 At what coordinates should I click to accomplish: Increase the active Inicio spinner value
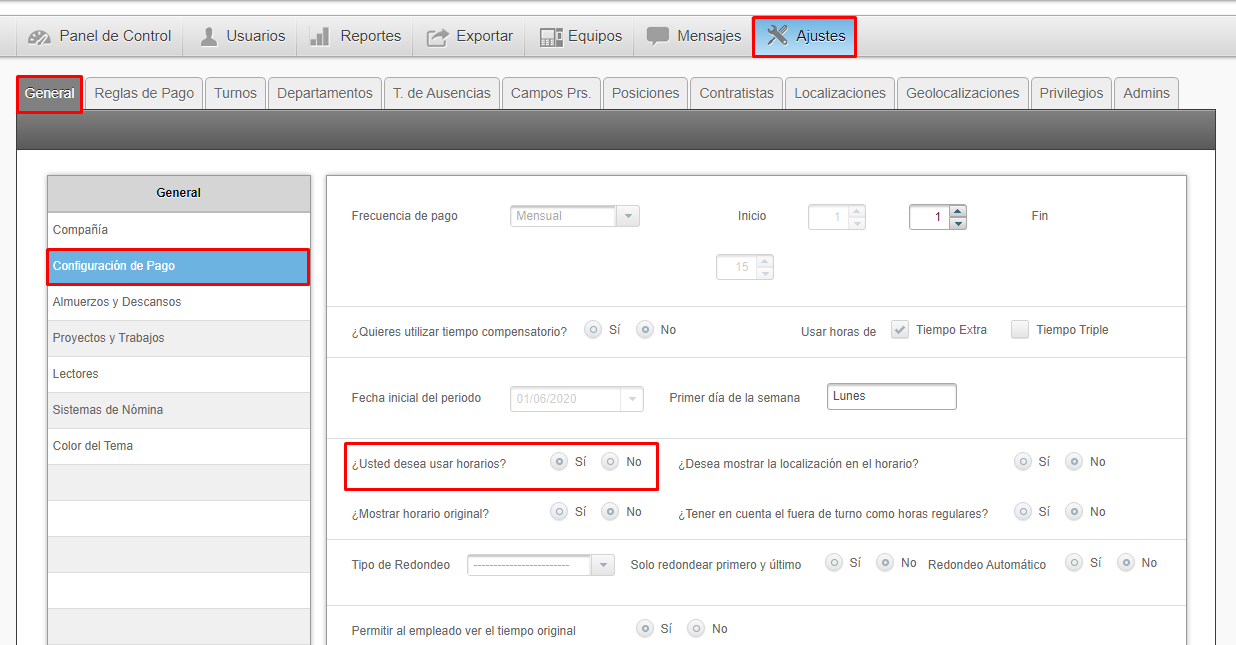point(958,211)
